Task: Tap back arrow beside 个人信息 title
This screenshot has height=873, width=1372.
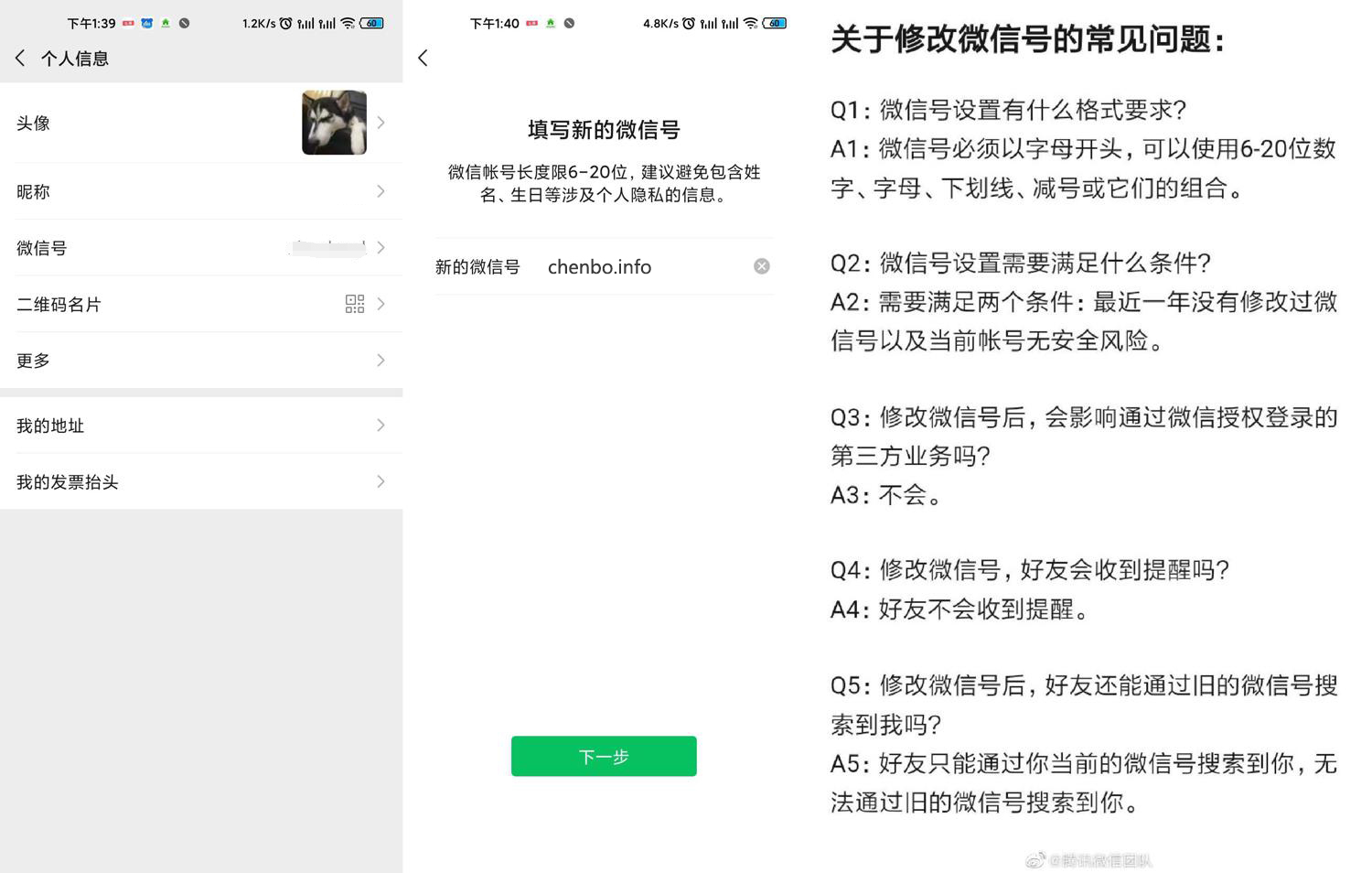Action: [x=20, y=58]
